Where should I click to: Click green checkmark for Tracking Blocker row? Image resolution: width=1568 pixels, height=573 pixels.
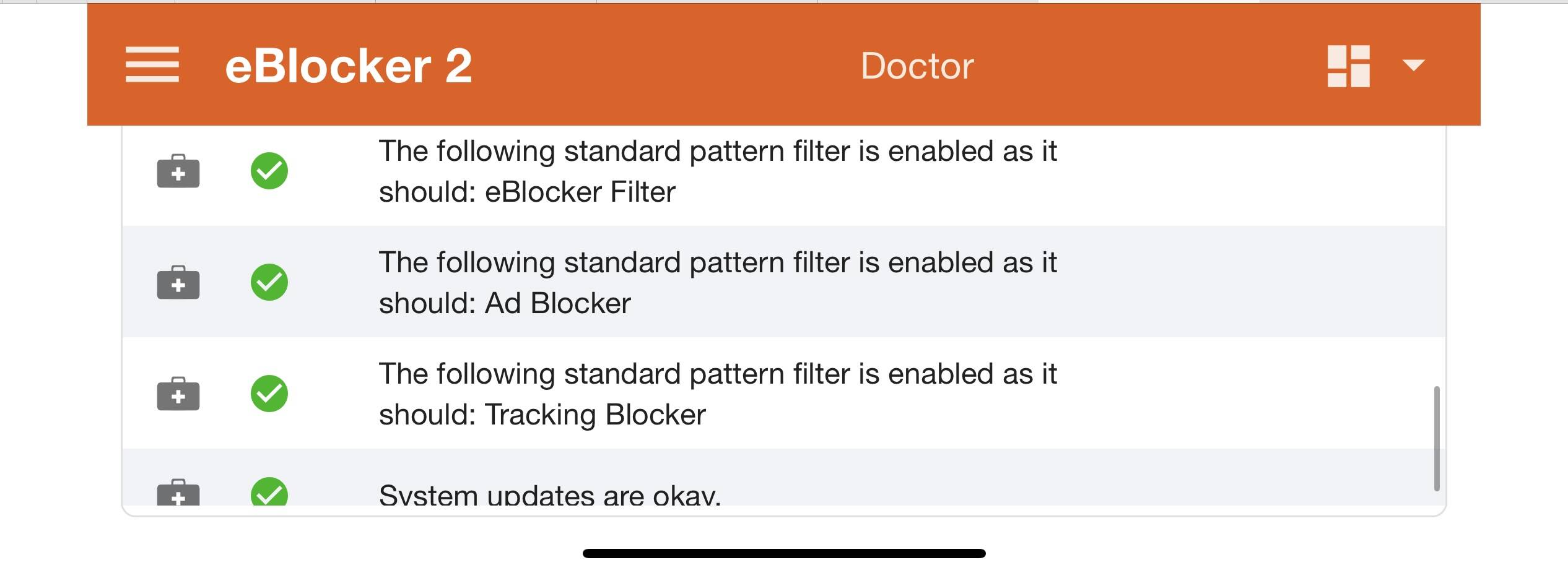269,394
